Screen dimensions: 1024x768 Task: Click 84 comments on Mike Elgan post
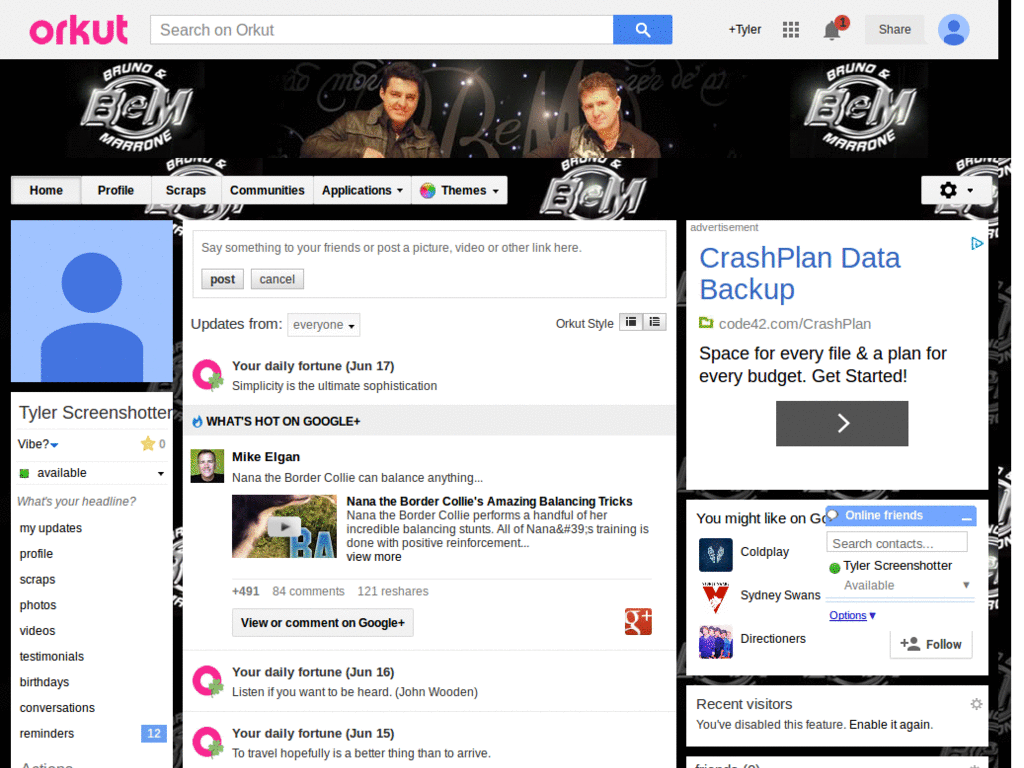308,591
